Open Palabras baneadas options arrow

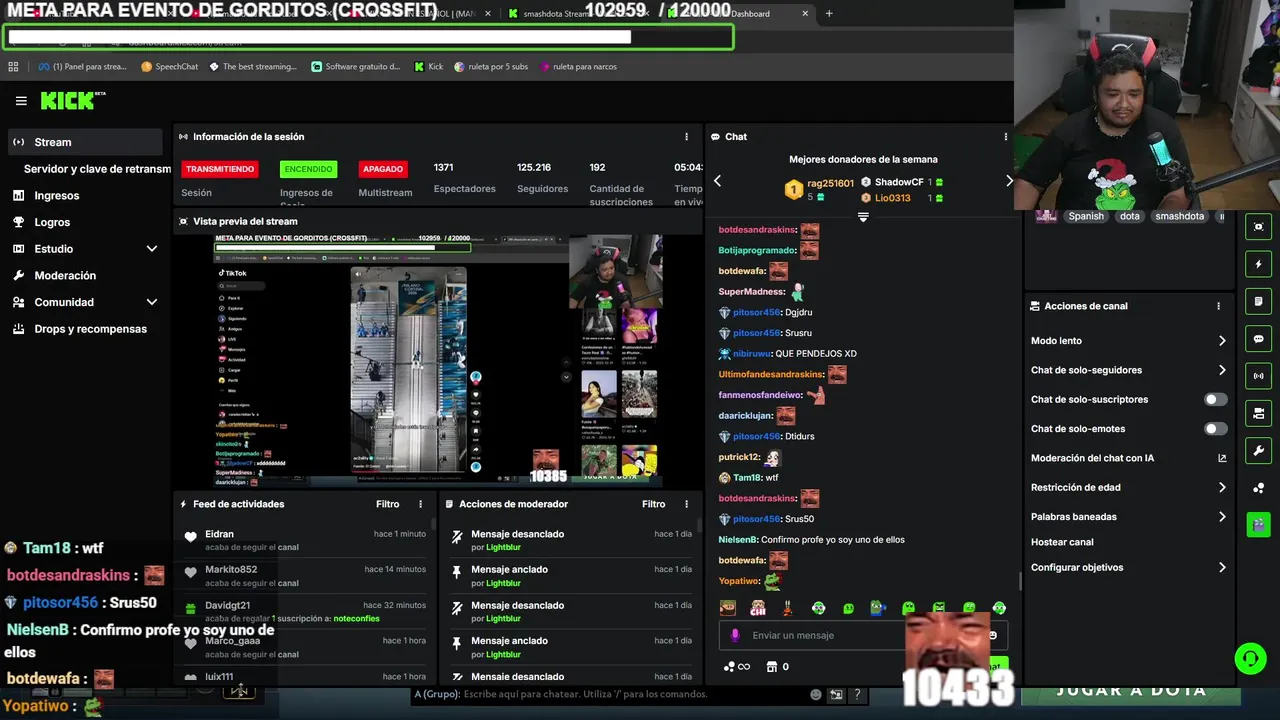[1222, 517]
